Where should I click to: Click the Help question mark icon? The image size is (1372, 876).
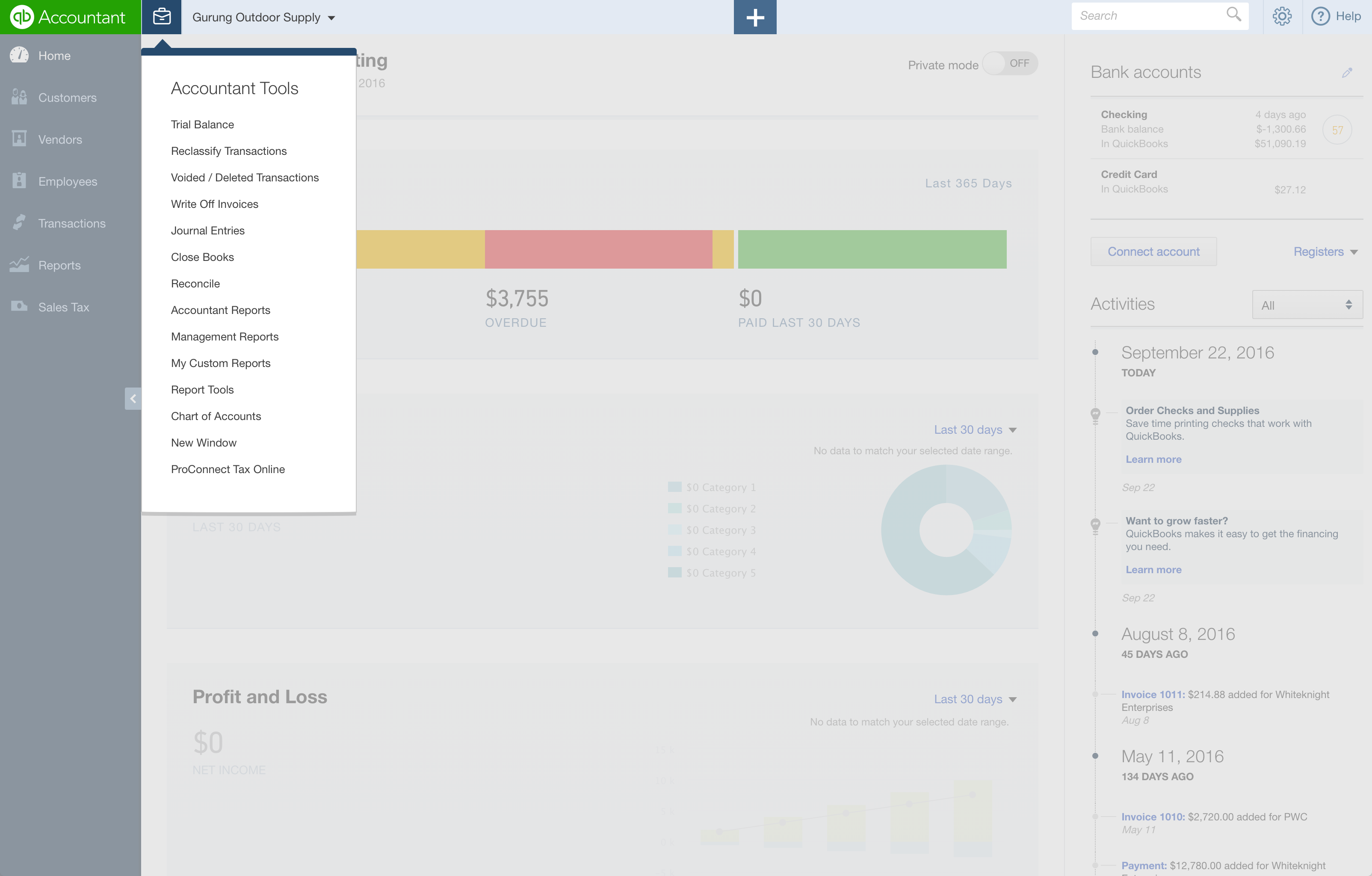pyautogui.click(x=1320, y=16)
